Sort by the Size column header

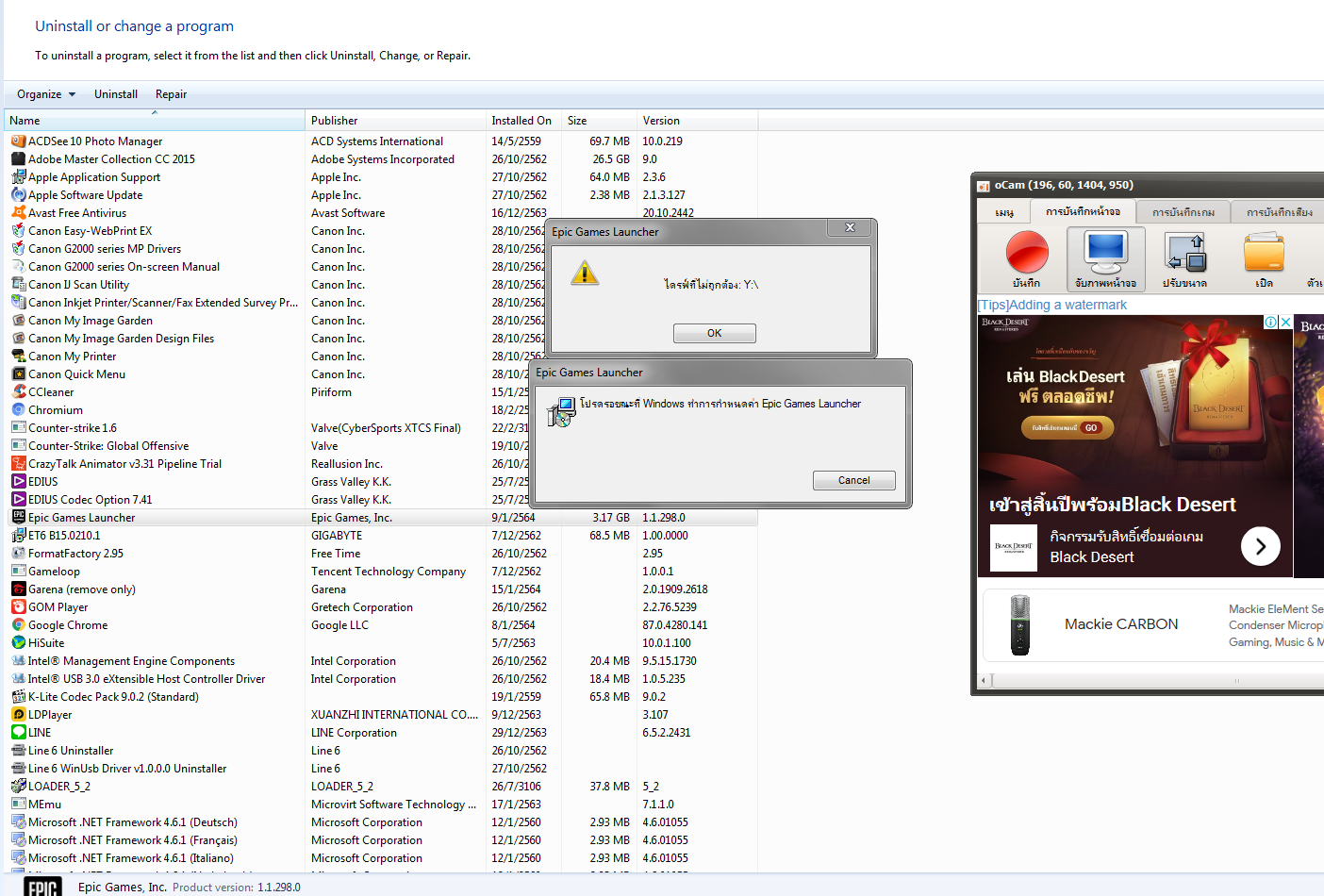599,121
